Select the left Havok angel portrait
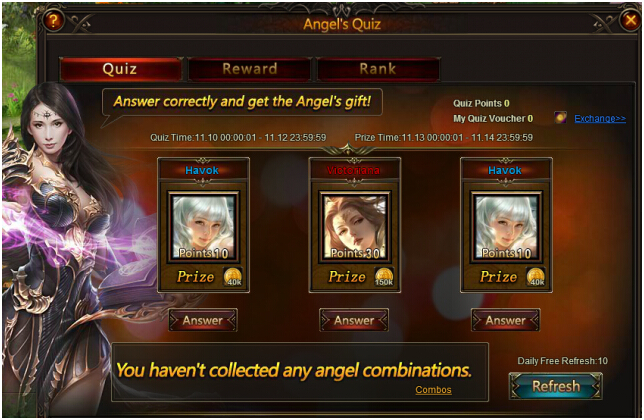Screen dimensions: 644x420 (x=203, y=227)
